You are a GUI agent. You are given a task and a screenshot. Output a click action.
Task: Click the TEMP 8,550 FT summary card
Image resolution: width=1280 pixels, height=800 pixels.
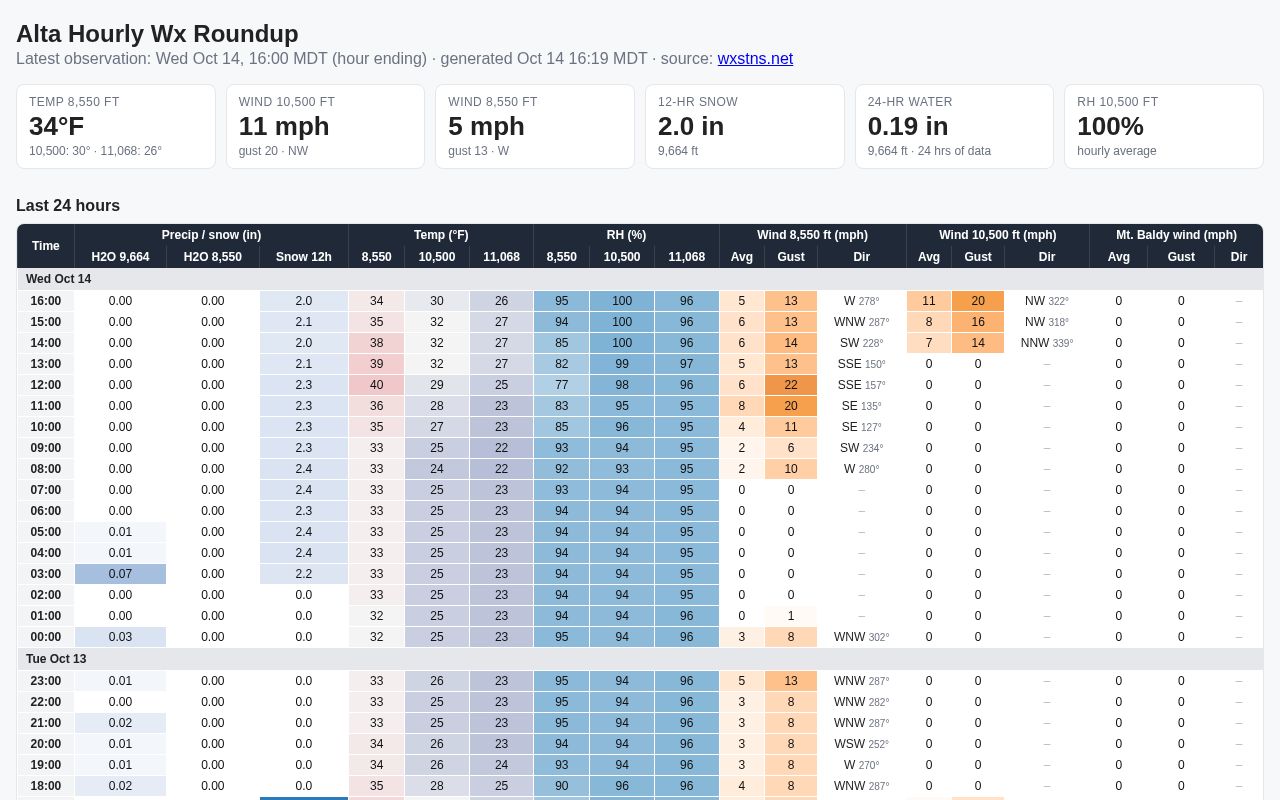coord(116,126)
